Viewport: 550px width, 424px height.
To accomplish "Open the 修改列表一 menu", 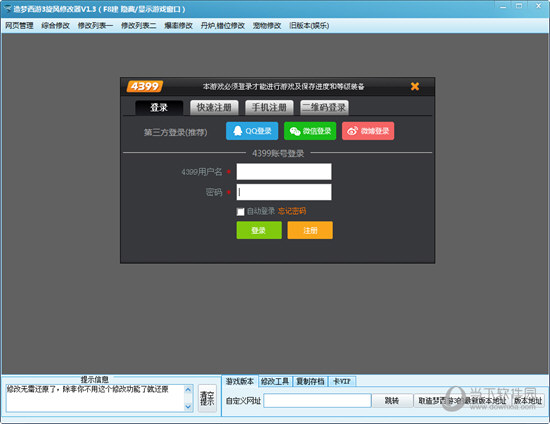I will coord(95,26).
